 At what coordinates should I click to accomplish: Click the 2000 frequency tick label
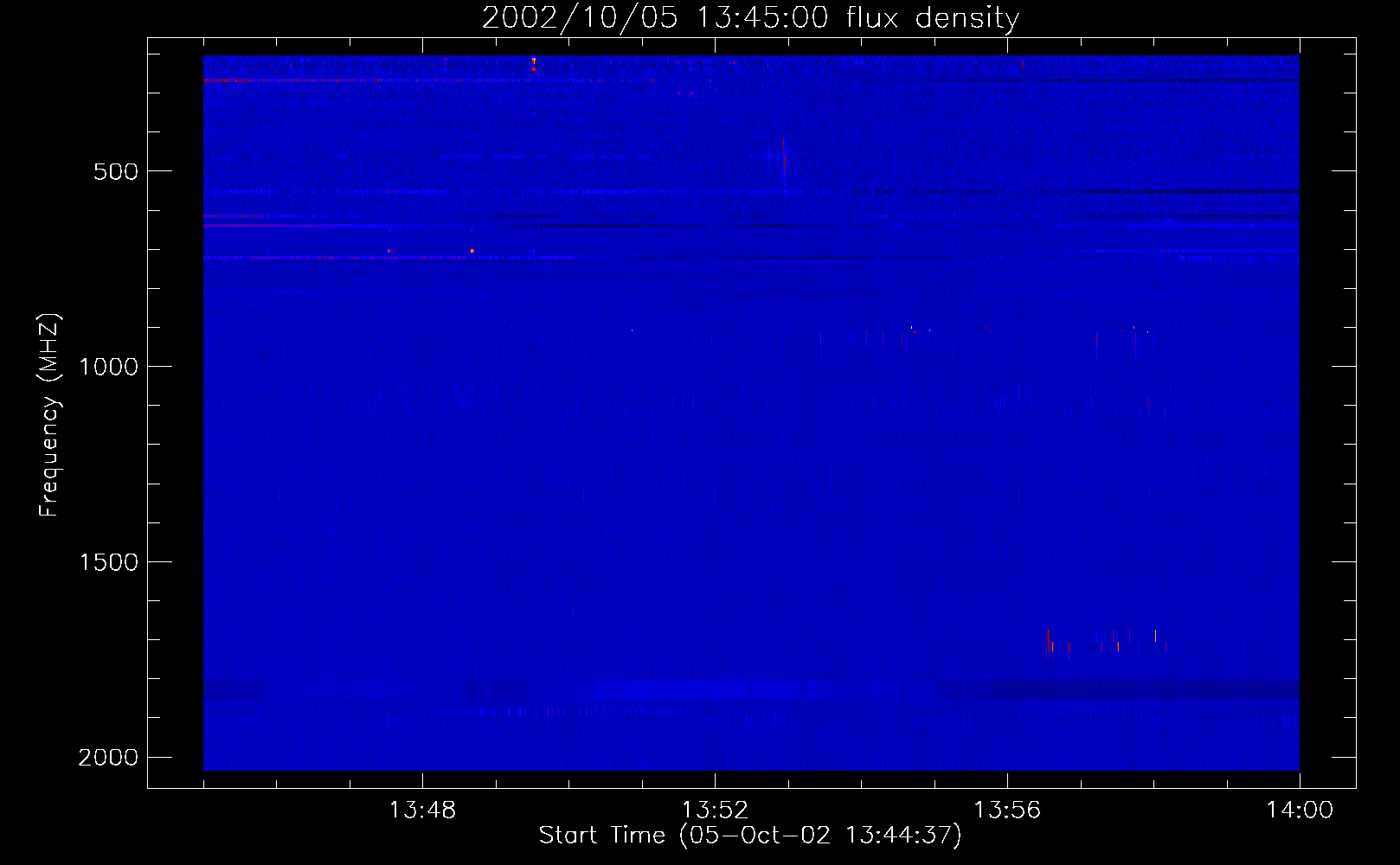pyautogui.click(x=108, y=758)
